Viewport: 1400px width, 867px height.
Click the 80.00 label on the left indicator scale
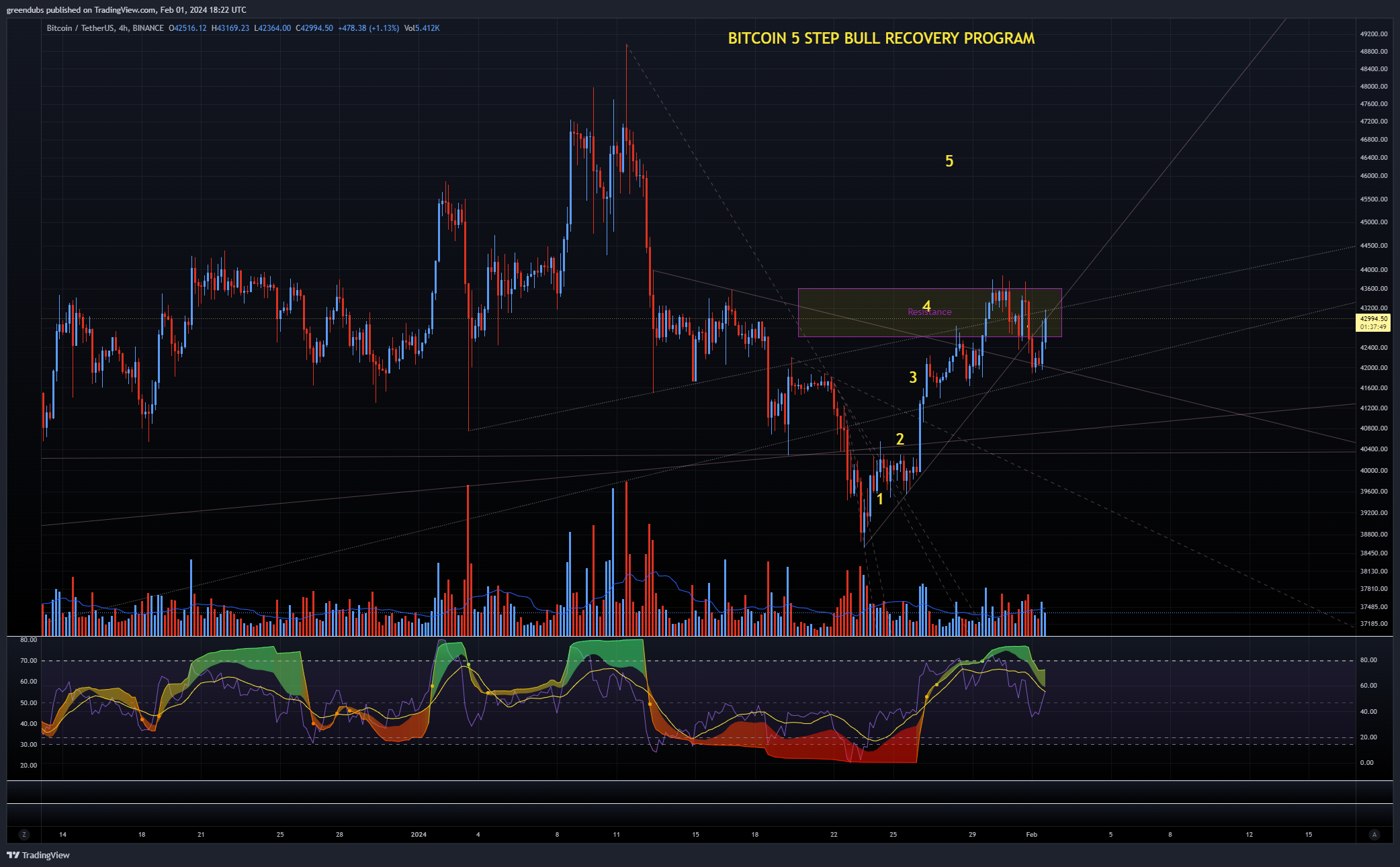click(28, 640)
